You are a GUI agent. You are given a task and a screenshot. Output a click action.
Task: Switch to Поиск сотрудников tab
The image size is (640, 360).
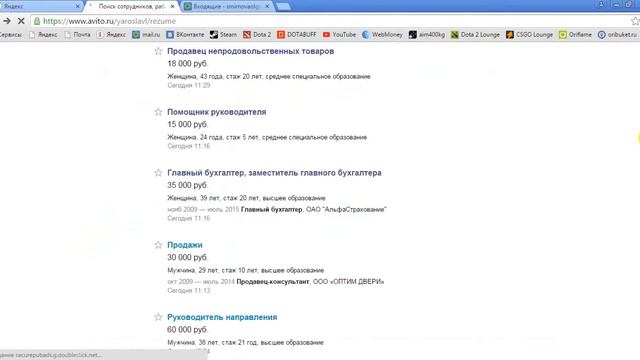(131, 7)
